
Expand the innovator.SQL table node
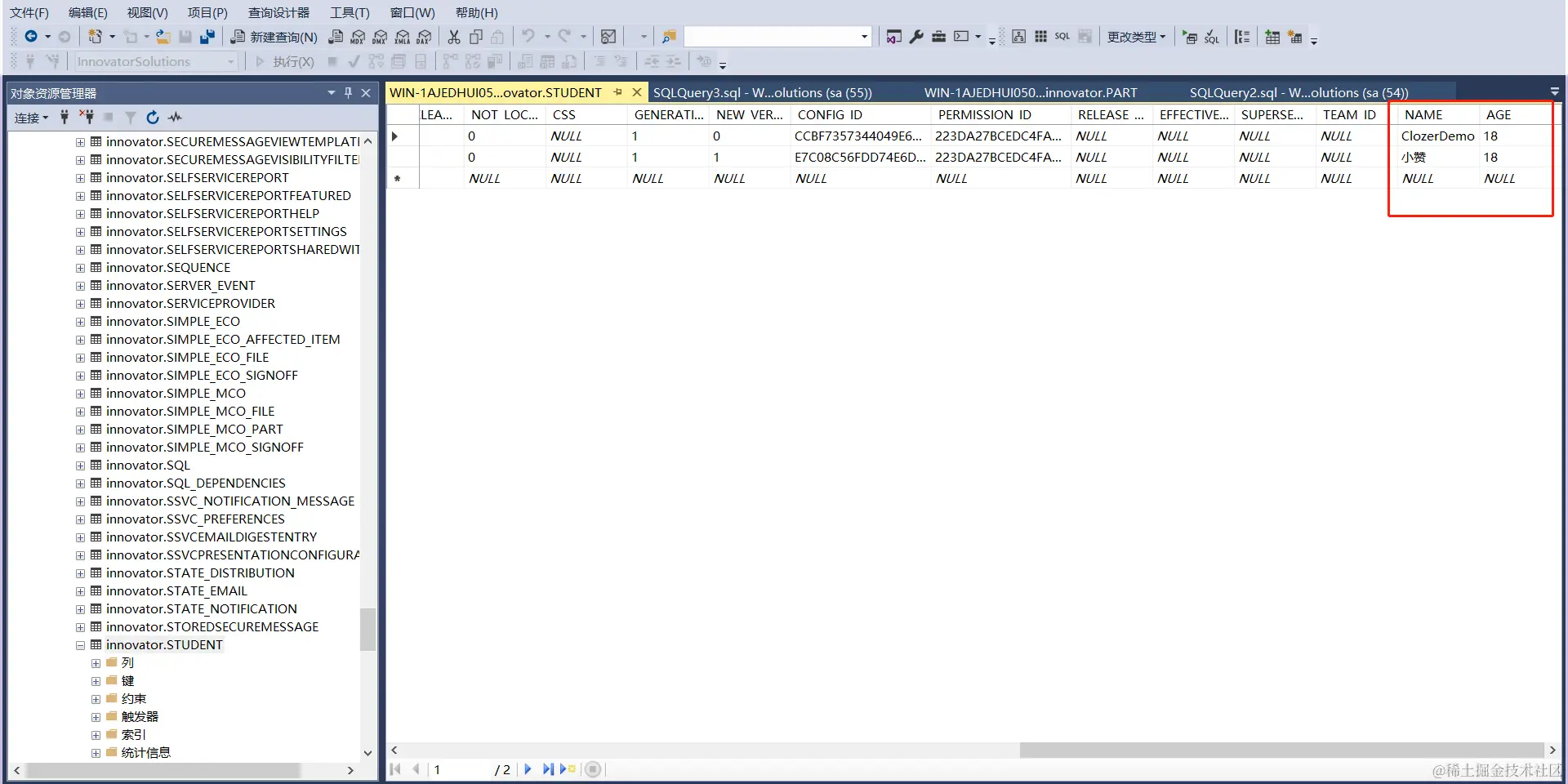coord(80,465)
